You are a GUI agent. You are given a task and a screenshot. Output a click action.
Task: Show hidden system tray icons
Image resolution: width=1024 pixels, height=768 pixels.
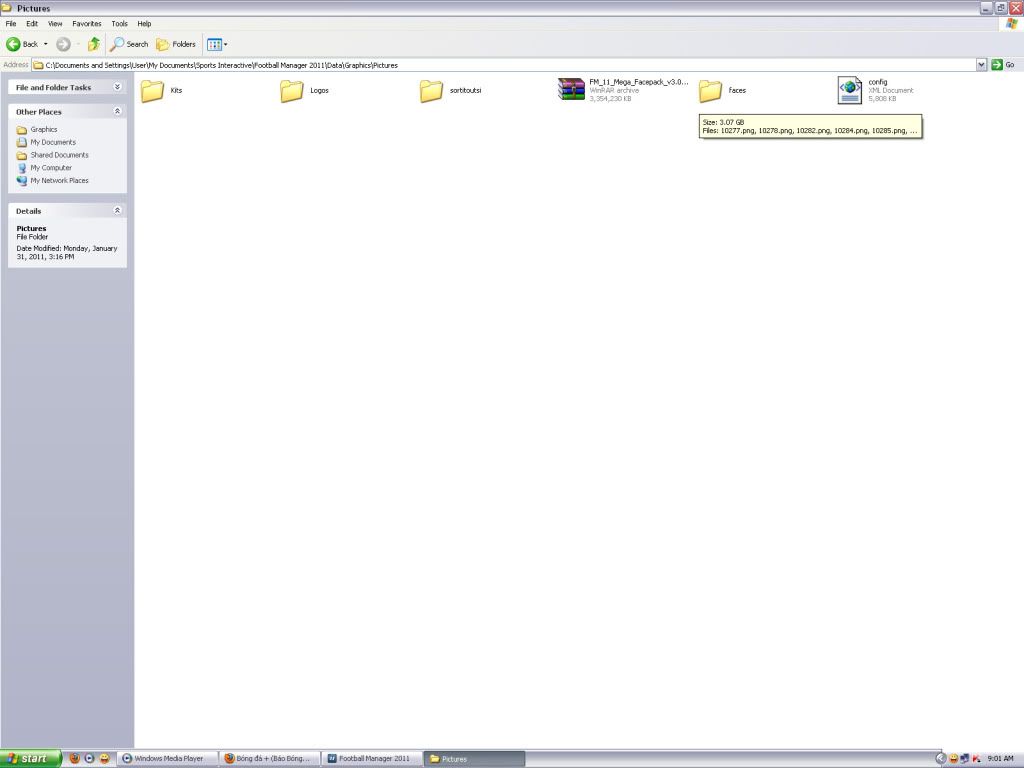[941, 758]
